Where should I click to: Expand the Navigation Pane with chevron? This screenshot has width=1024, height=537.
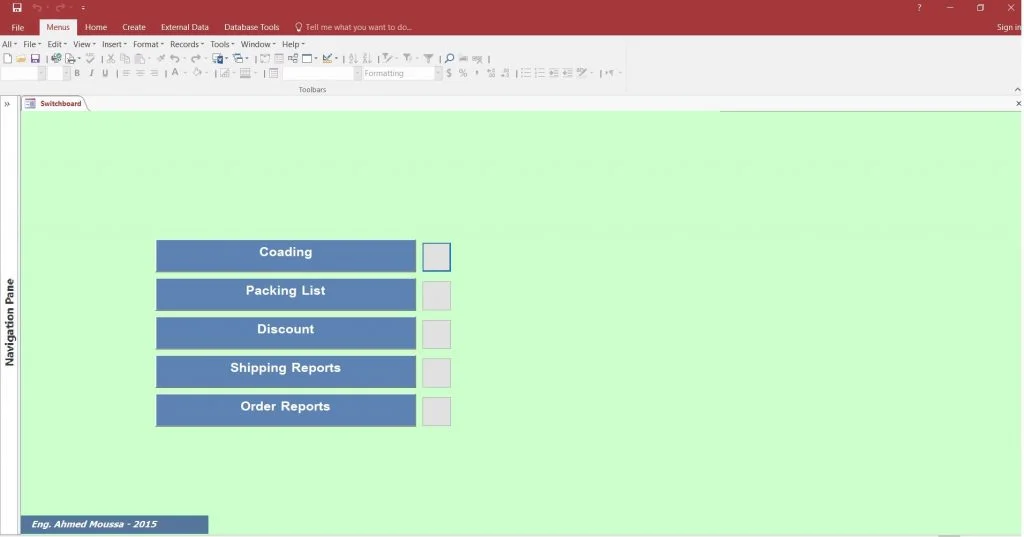[7, 104]
